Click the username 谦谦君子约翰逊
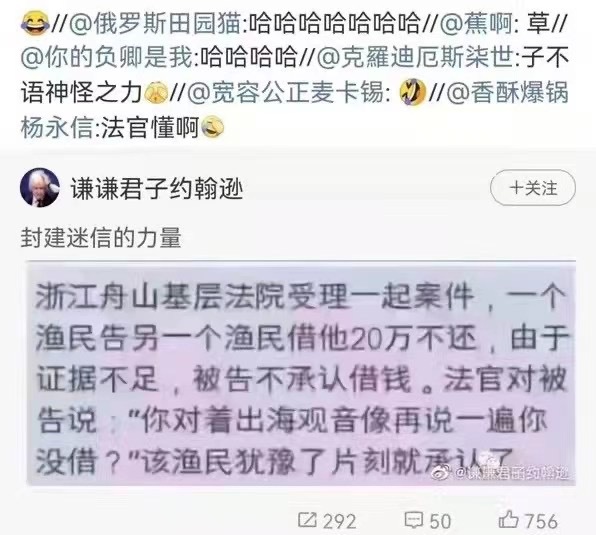This screenshot has width=596, height=535. click(157, 189)
